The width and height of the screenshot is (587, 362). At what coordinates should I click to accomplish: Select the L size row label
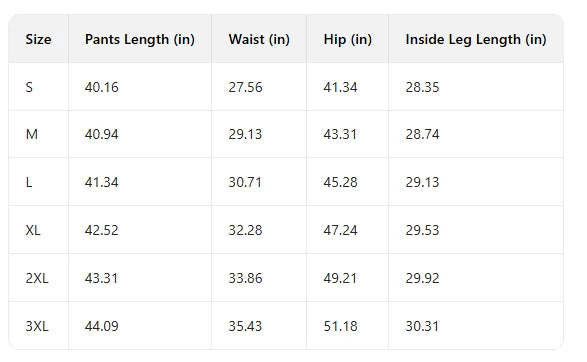coord(29,182)
